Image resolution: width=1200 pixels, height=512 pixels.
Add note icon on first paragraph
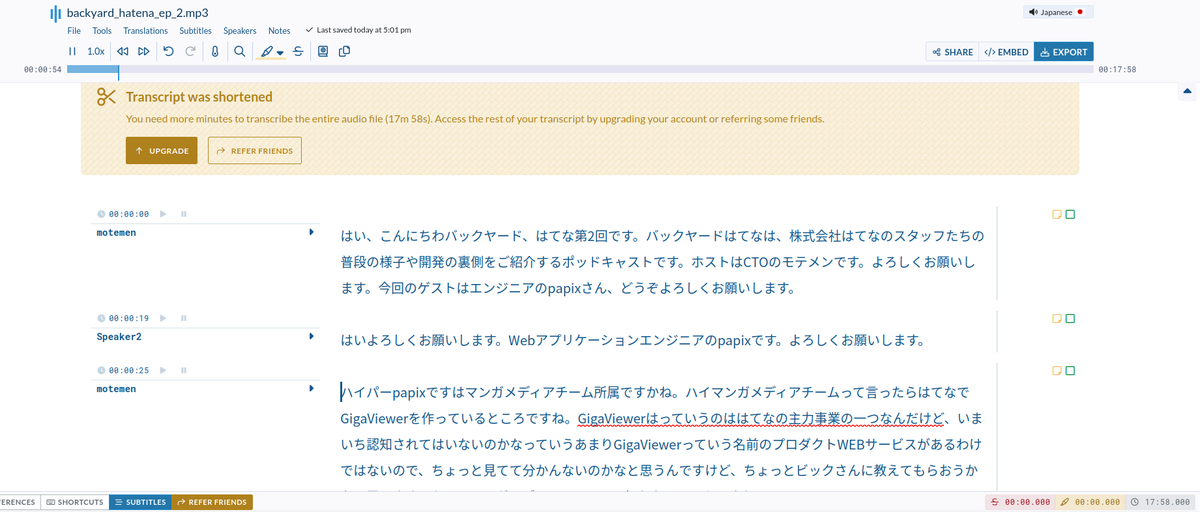(1056, 214)
